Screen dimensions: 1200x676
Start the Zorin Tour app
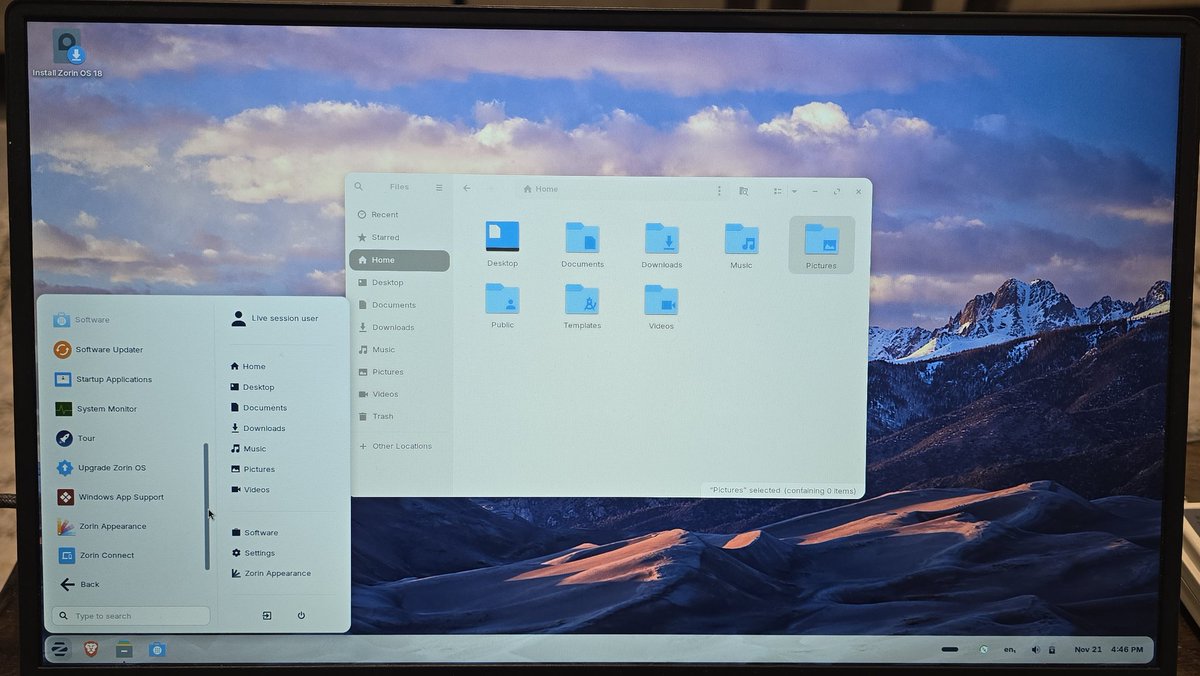pyautogui.click(x=75, y=438)
